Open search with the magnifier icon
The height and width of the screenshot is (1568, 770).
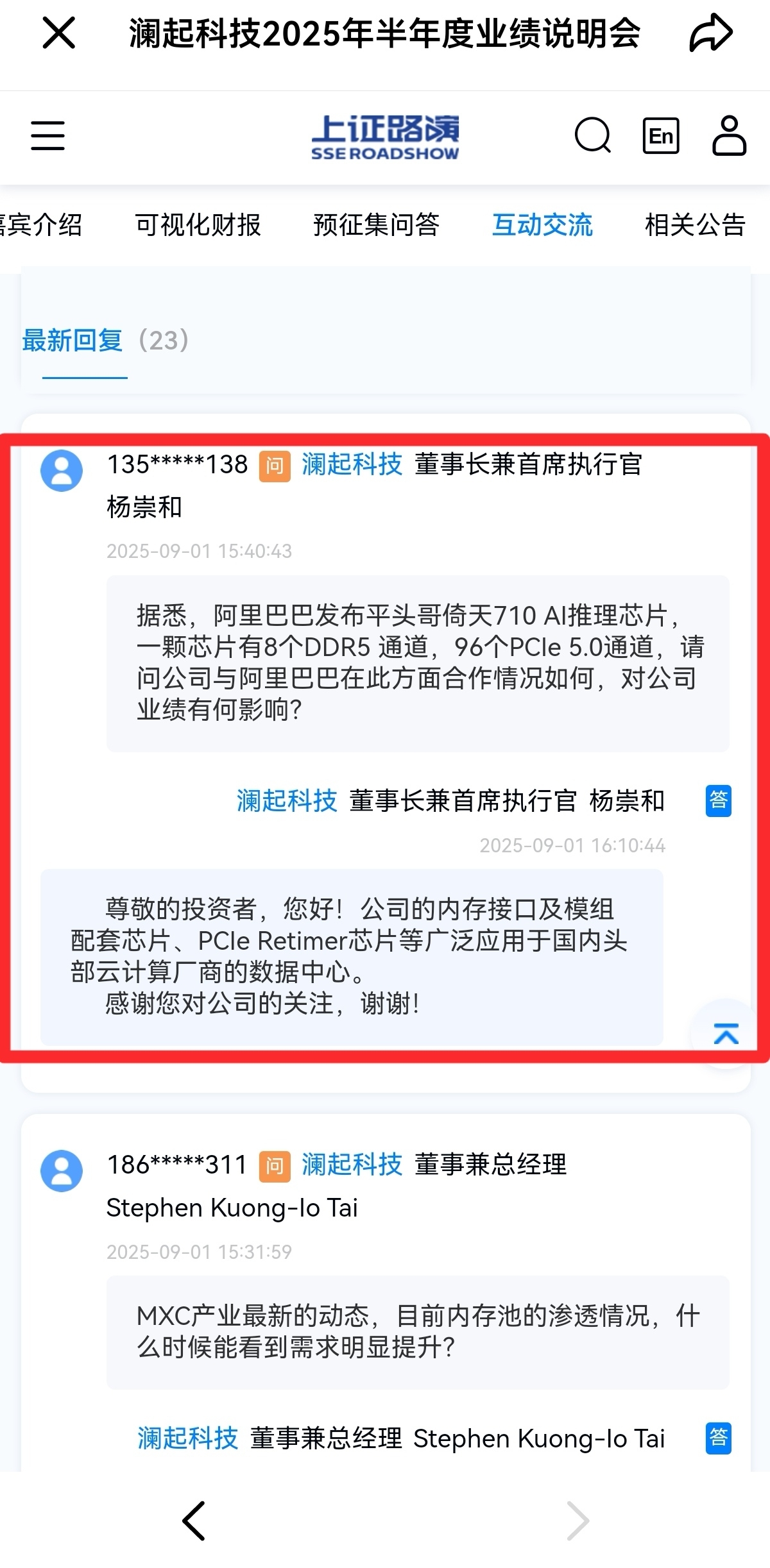click(593, 135)
